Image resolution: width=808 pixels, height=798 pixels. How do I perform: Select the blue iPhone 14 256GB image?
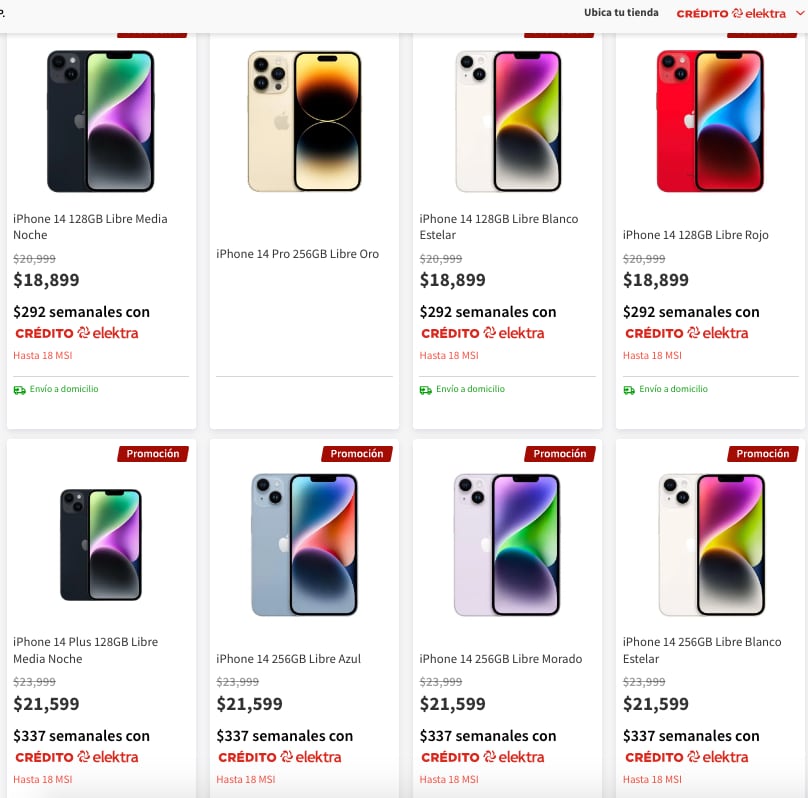pos(304,544)
